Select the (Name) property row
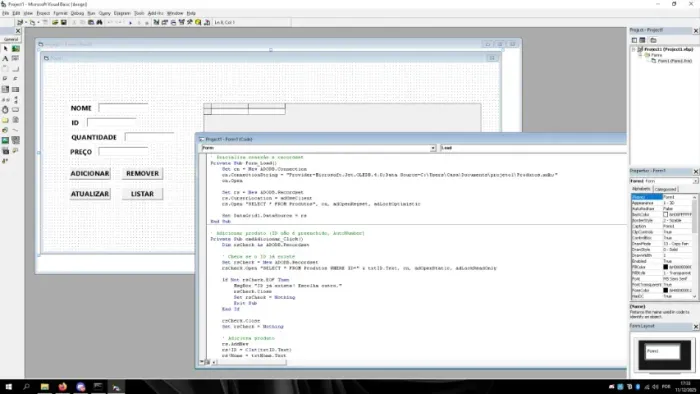The image size is (700, 394). 662,197
